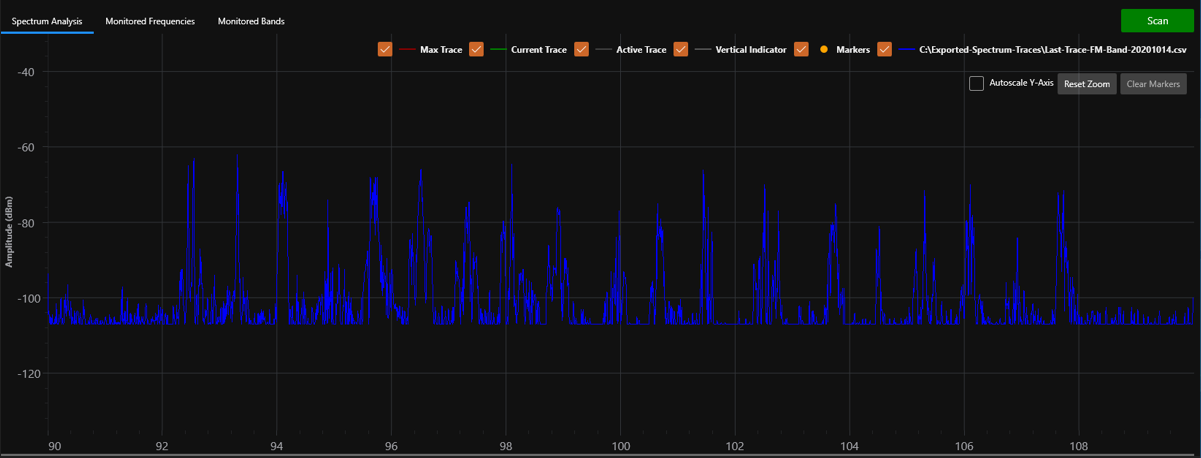Click the Active Trace legend label
The height and width of the screenshot is (458, 1201).
(641, 49)
